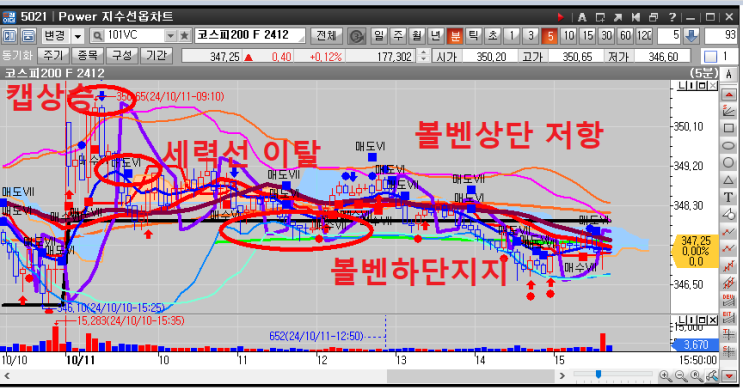743x390 pixels.
Task: Select the eraser drawing tool
Action: (728, 214)
